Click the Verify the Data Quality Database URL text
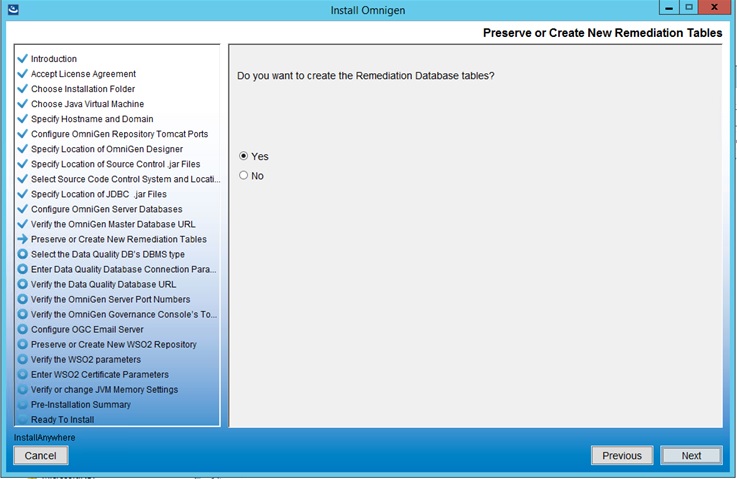The image size is (737, 479). (103, 284)
